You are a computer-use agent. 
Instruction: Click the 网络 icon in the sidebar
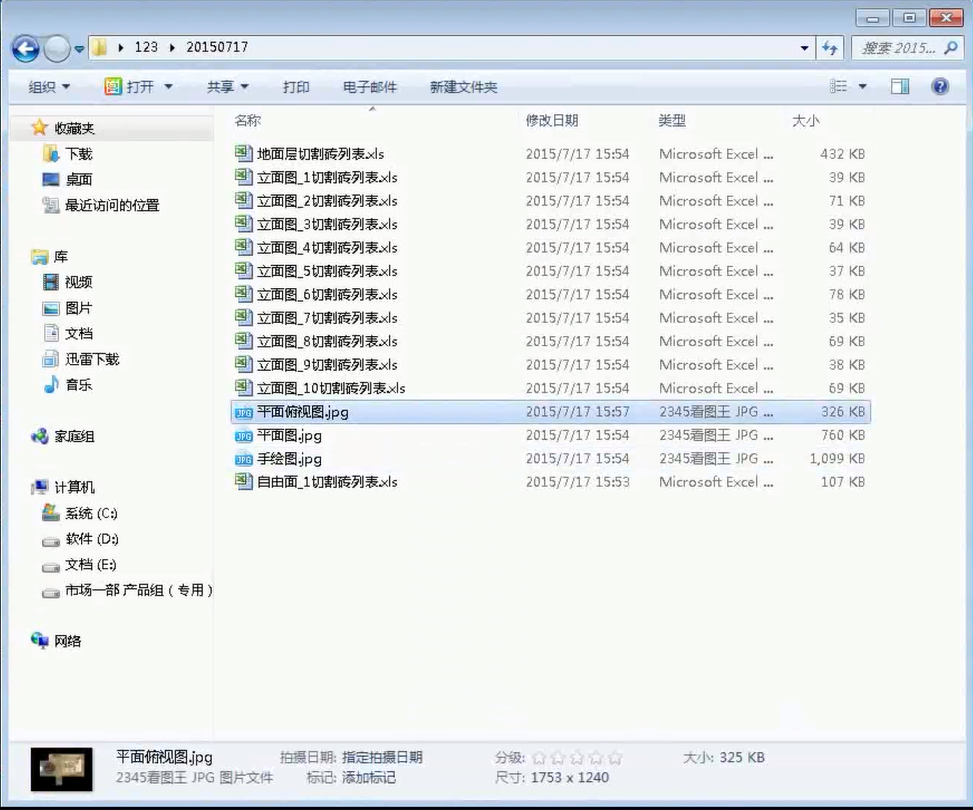point(66,640)
